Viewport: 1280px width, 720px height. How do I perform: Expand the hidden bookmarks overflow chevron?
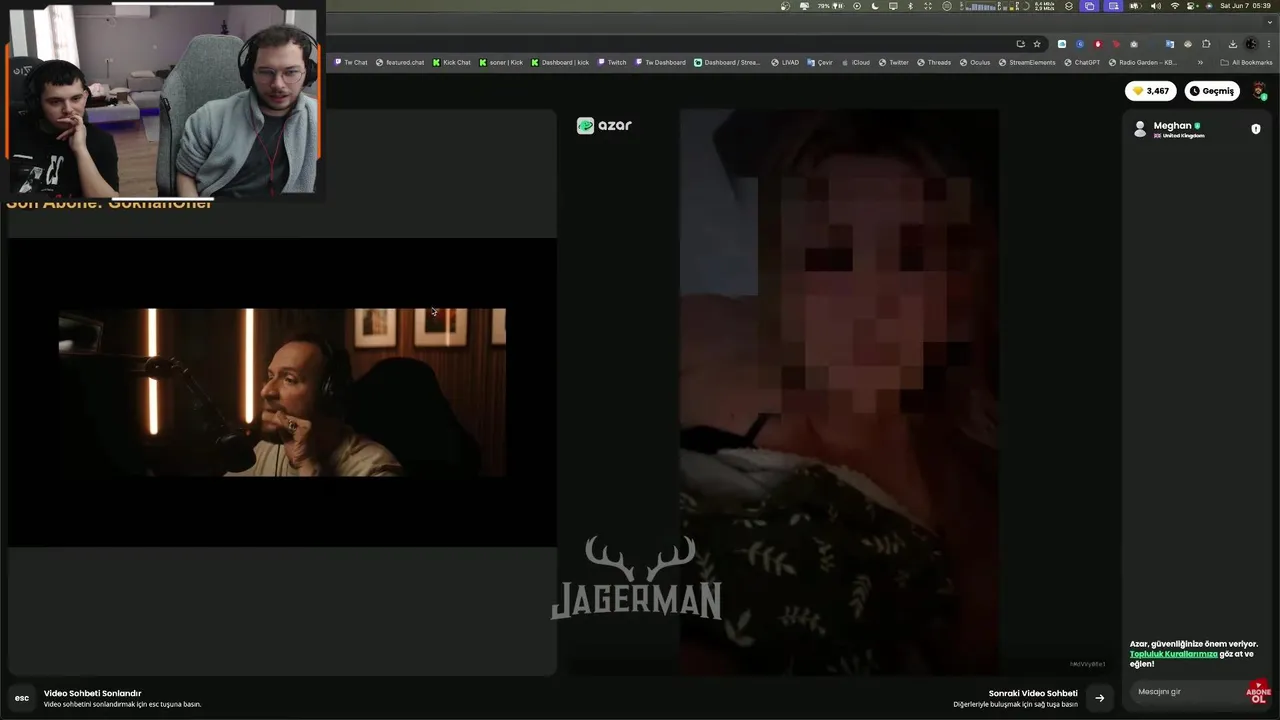(x=1200, y=62)
